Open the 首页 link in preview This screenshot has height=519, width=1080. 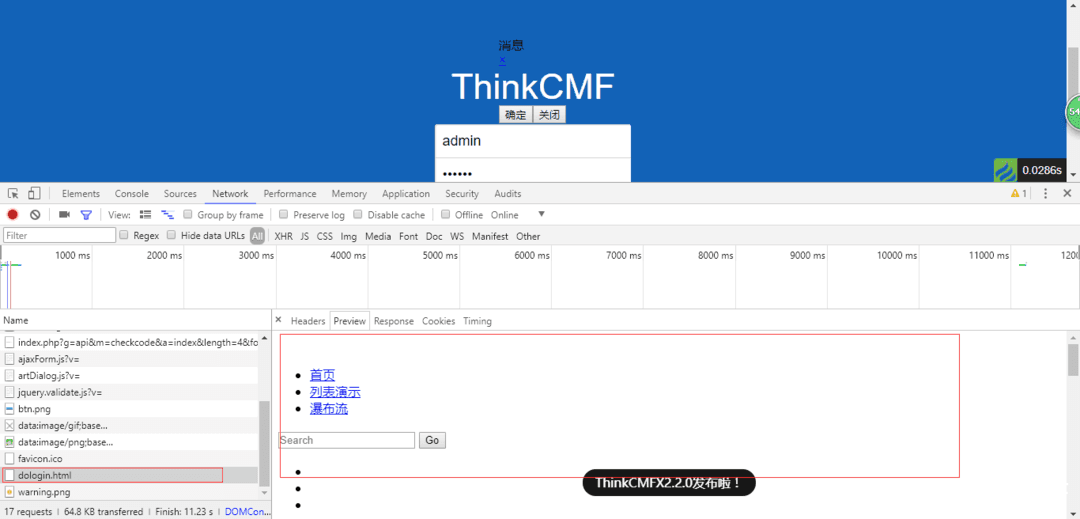(322, 375)
